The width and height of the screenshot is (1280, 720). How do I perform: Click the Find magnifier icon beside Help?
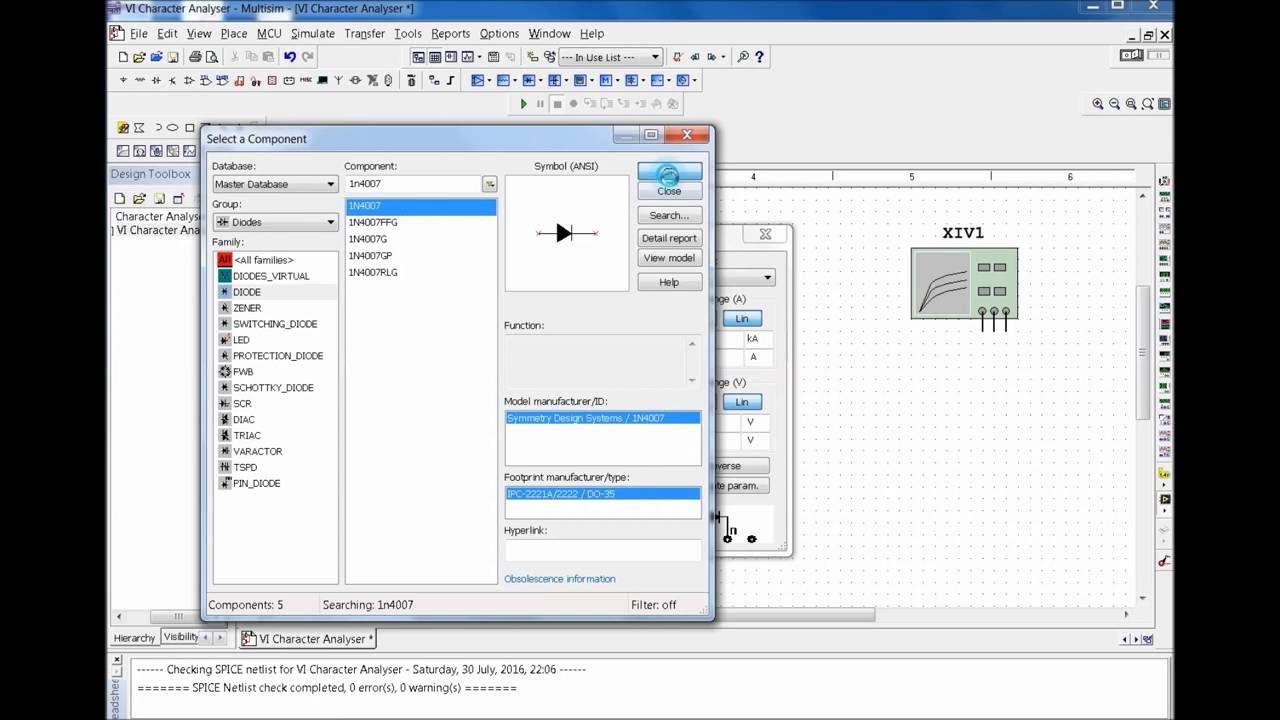click(743, 57)
